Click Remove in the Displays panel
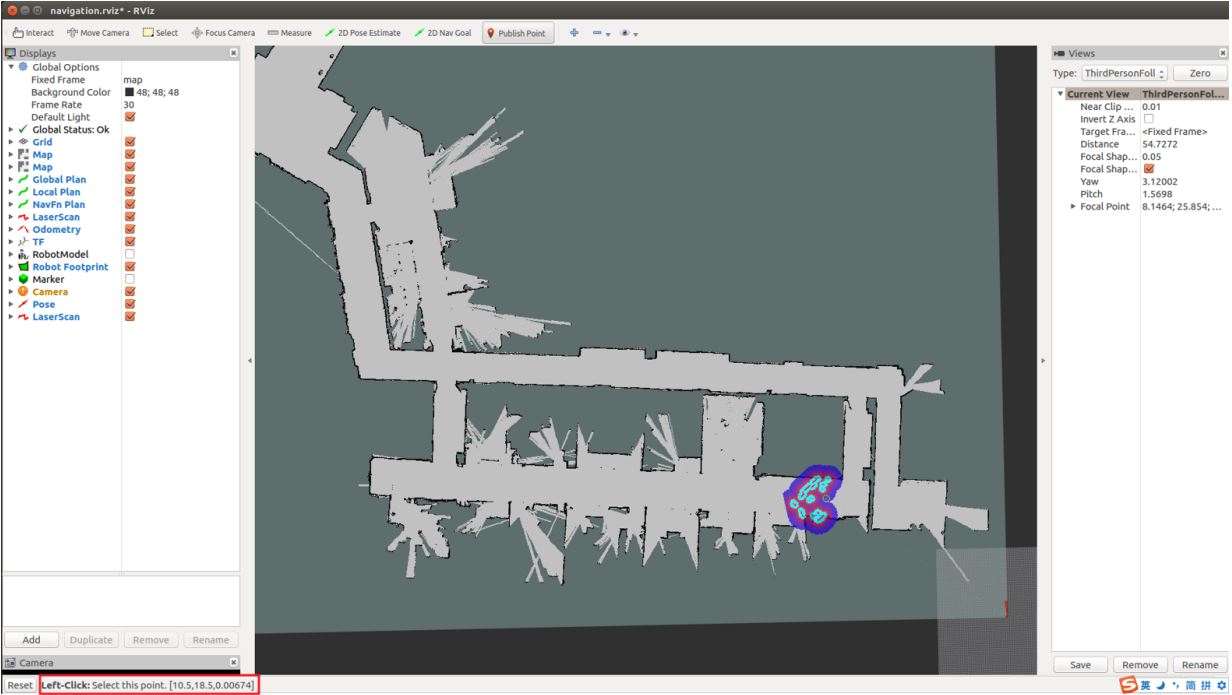1232x695 pixels. (150, 639)
